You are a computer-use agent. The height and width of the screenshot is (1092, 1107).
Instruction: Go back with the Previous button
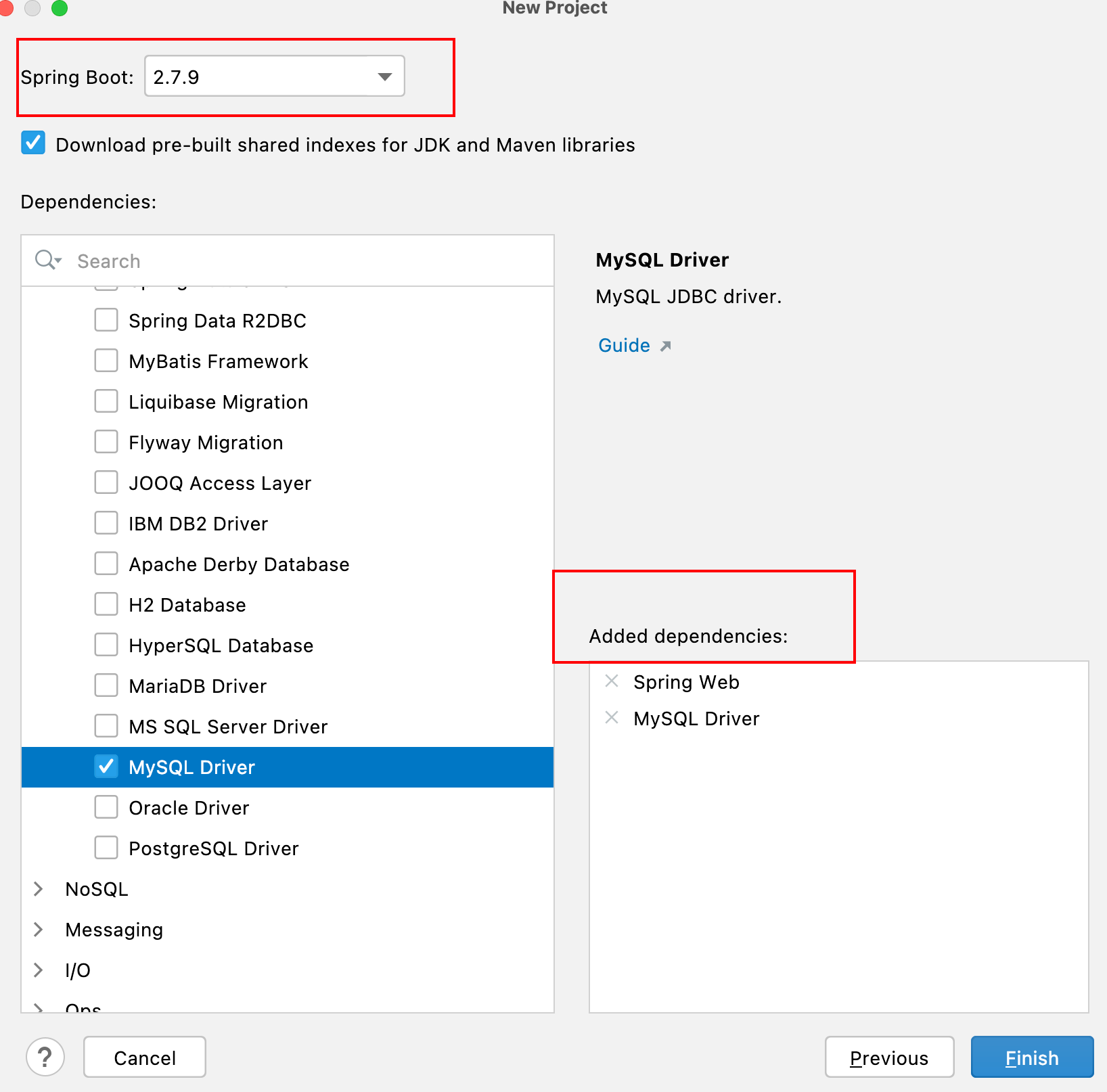click(889, 1057)
